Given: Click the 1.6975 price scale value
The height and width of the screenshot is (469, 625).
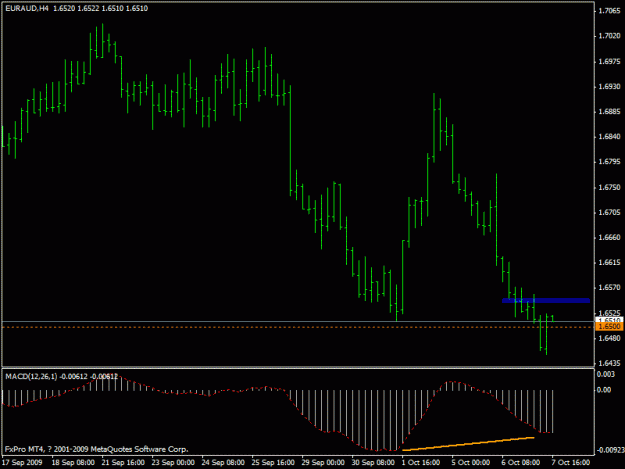Looking at the screenshot, I should 609,61.
